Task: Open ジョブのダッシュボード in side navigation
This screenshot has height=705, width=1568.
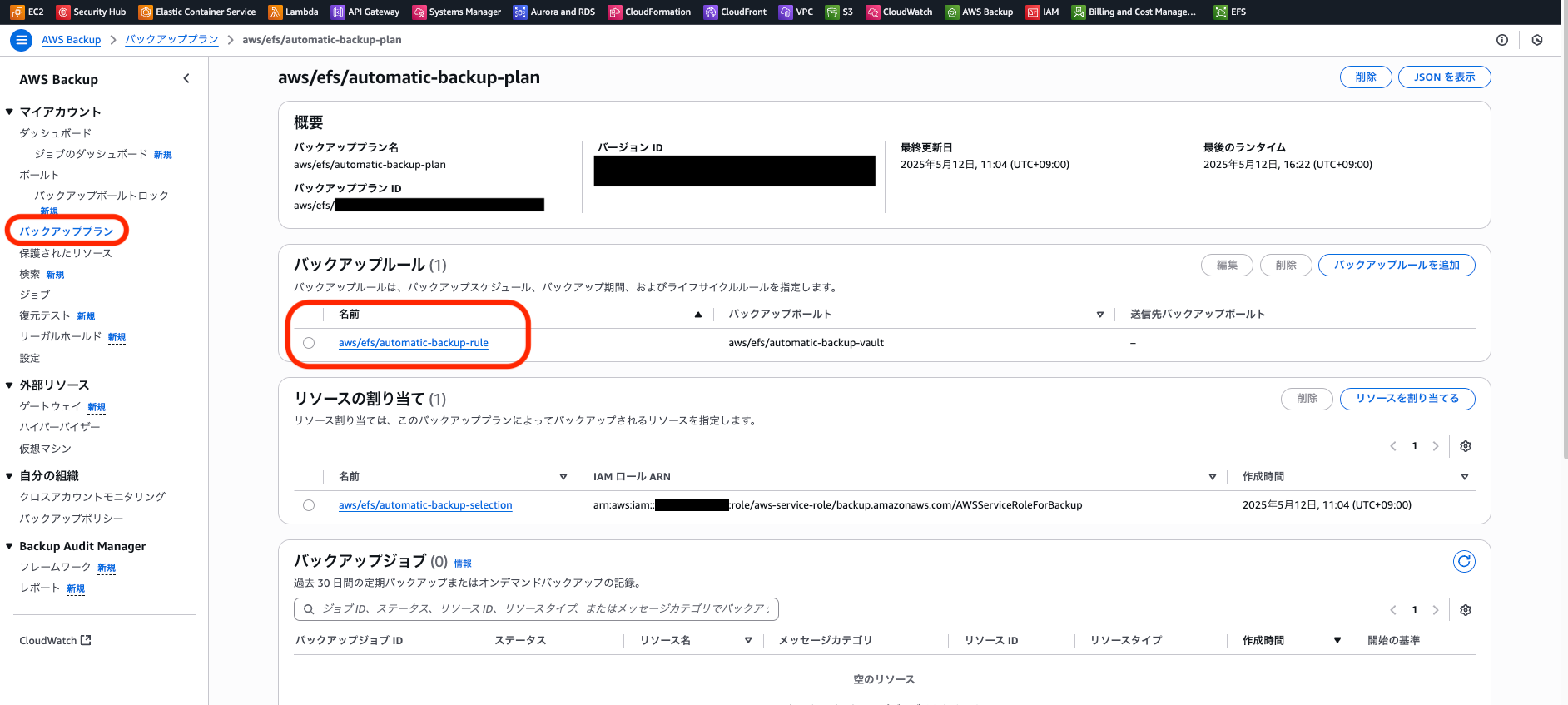Action: click(x=91, y=154)
